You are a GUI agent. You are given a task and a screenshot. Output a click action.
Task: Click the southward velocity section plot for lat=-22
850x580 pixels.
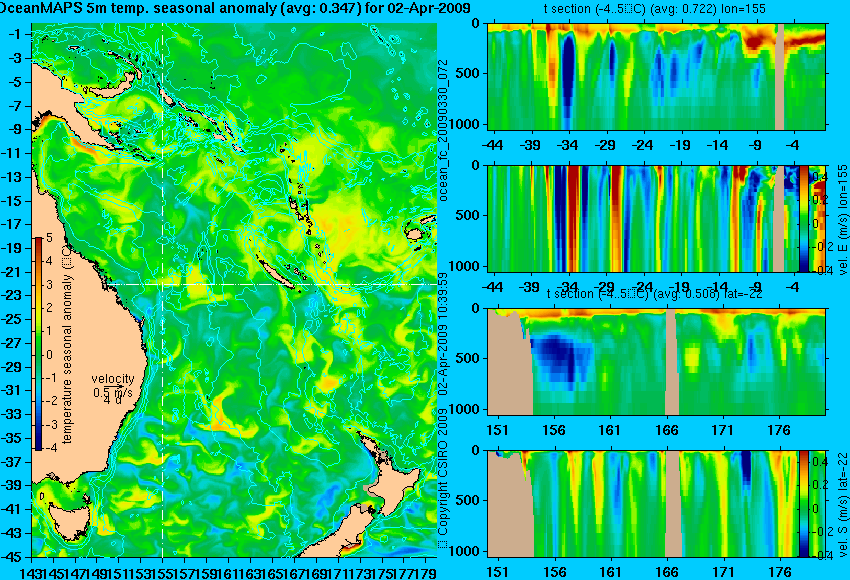click(x=656, y=504)
